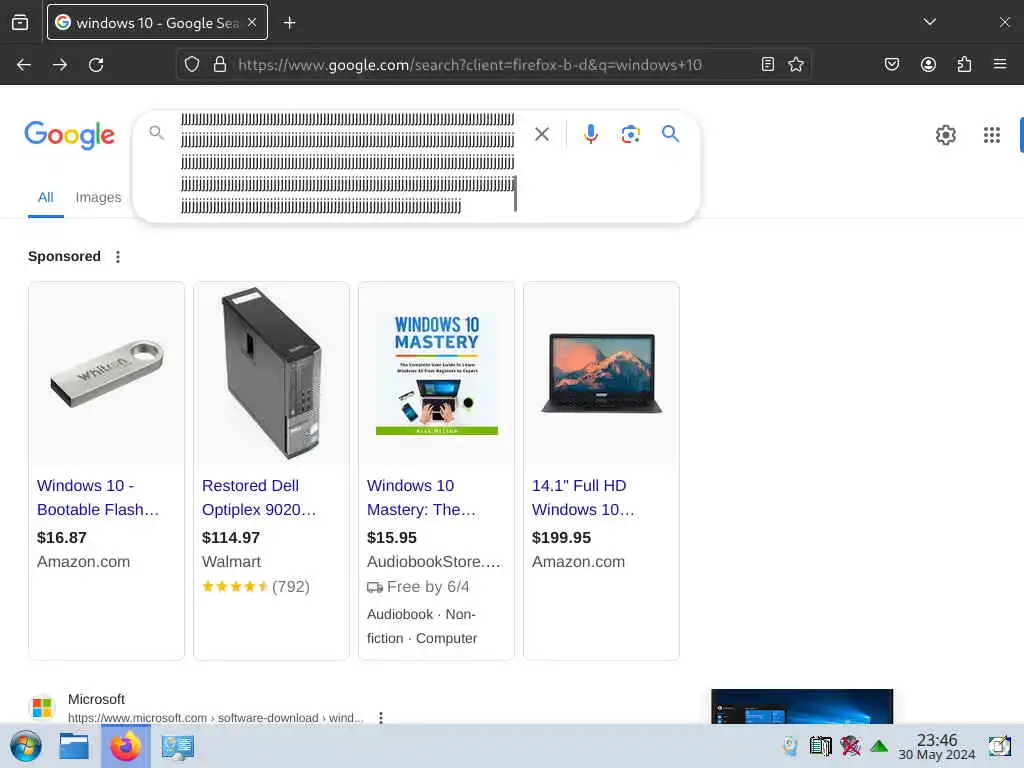1024x768 pixels.
Task: Open clipboard tray icon
Action: pos(820,746)
